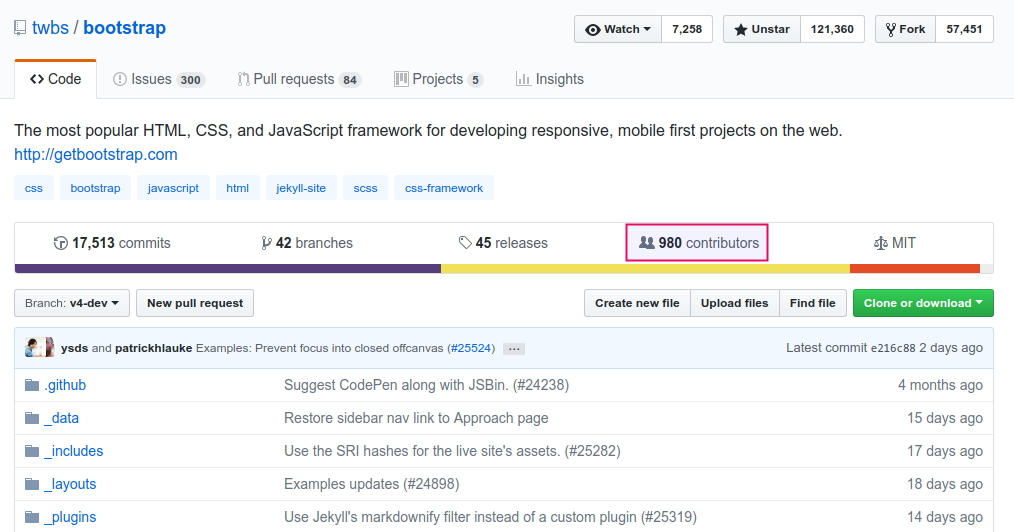Unstar the bootstrap repository
This screenshot has width=1014, height=532.
pos(762,29)
